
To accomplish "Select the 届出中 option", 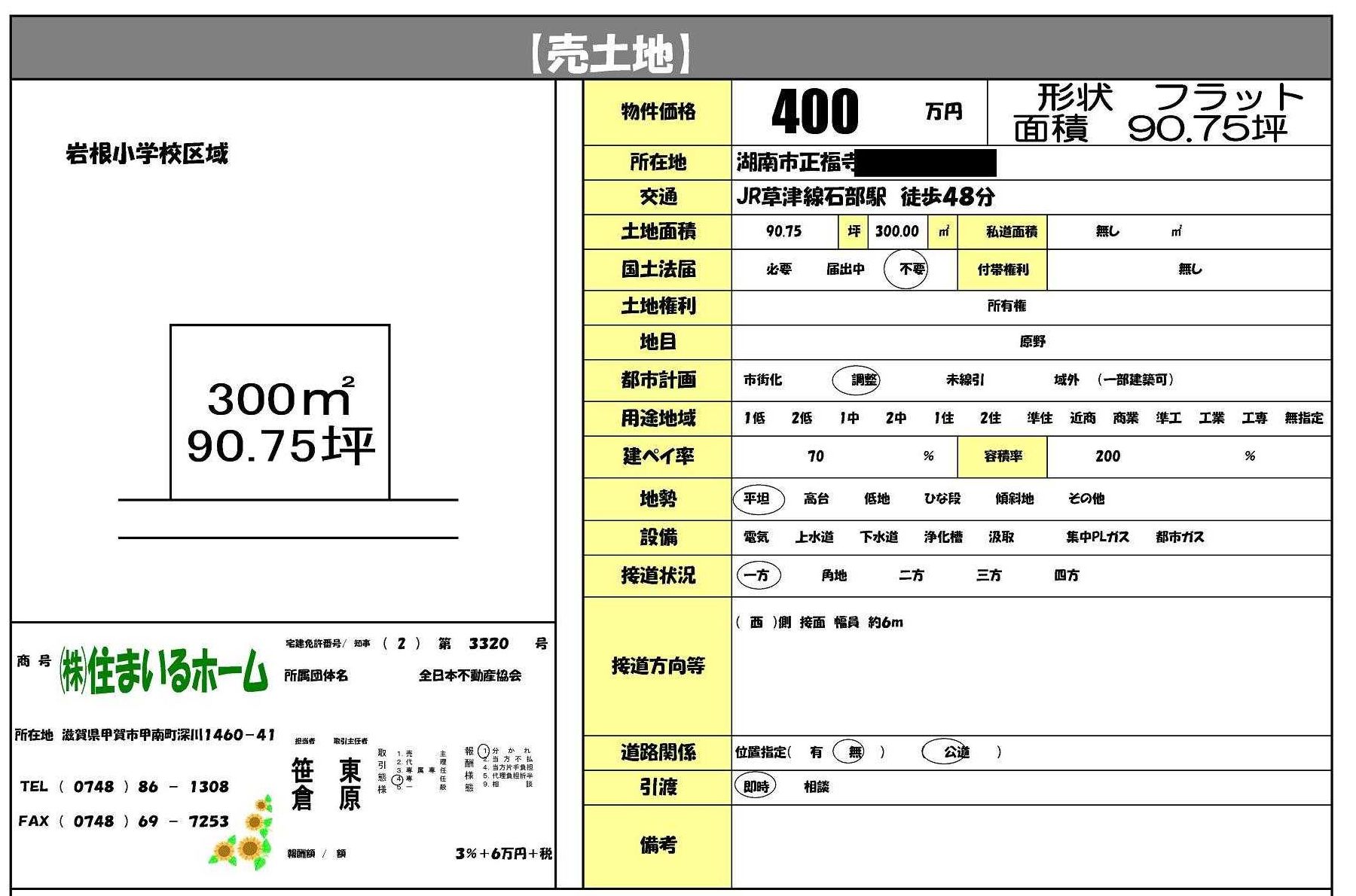I will 845,269.
